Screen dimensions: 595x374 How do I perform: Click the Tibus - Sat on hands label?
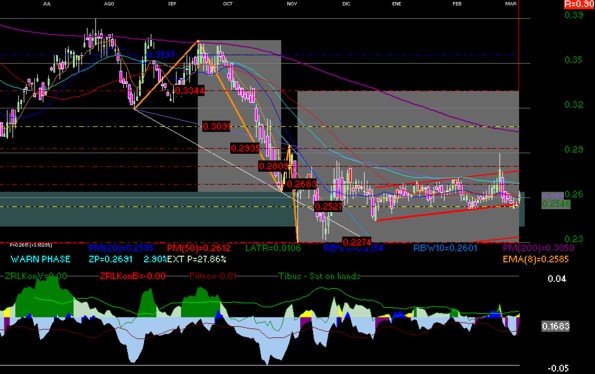320,276
